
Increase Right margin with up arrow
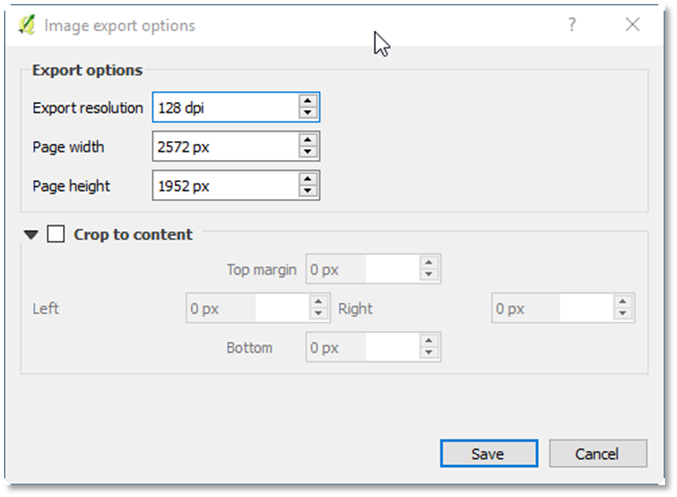(623, 303)
